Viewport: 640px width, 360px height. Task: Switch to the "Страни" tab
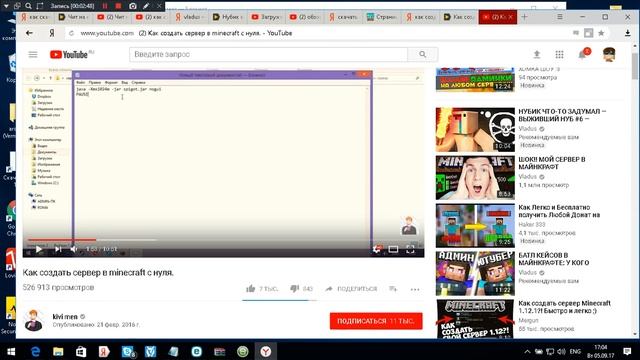(x=382, y=17)
